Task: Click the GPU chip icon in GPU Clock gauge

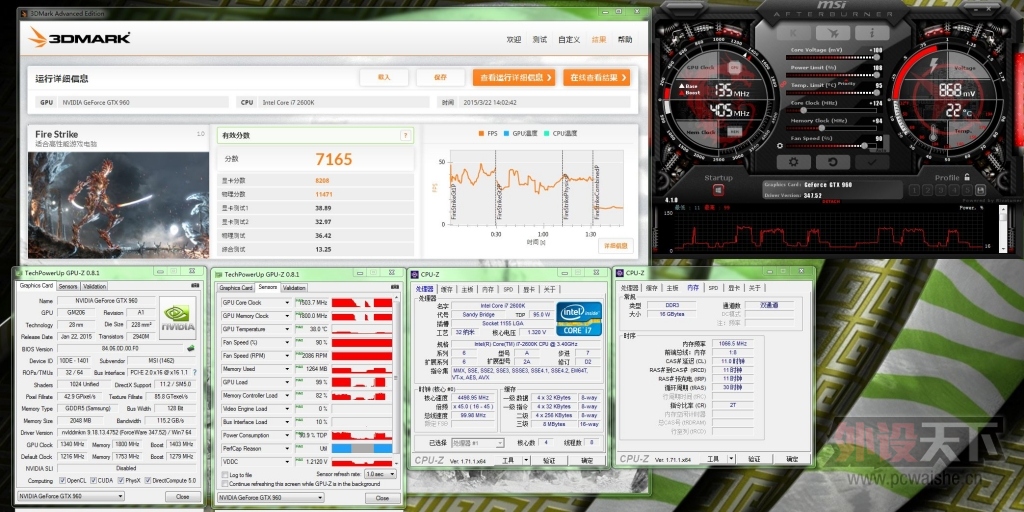Action: [x=734, y=67]
